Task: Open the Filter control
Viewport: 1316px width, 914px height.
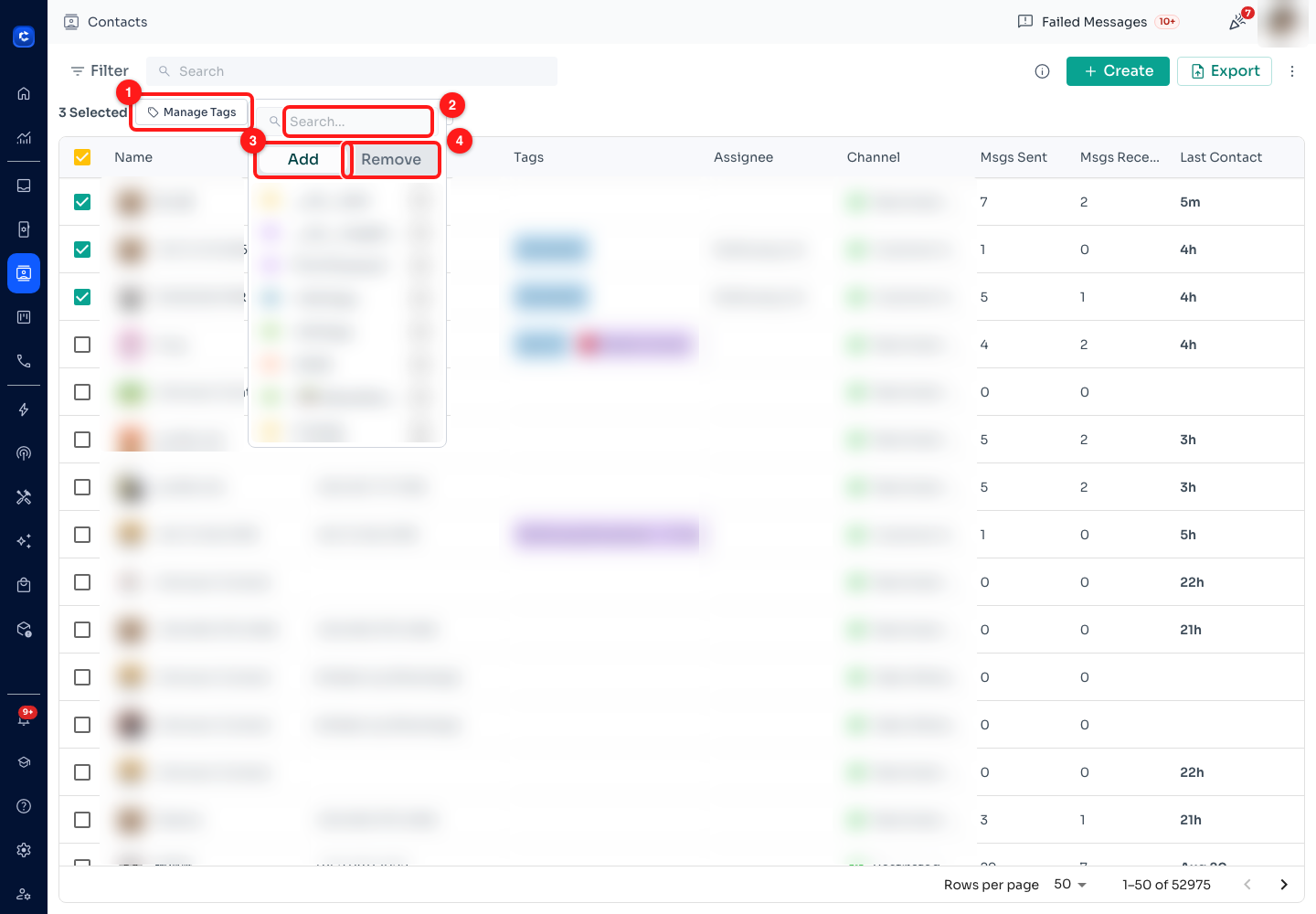Action: [x=100, y=71]
